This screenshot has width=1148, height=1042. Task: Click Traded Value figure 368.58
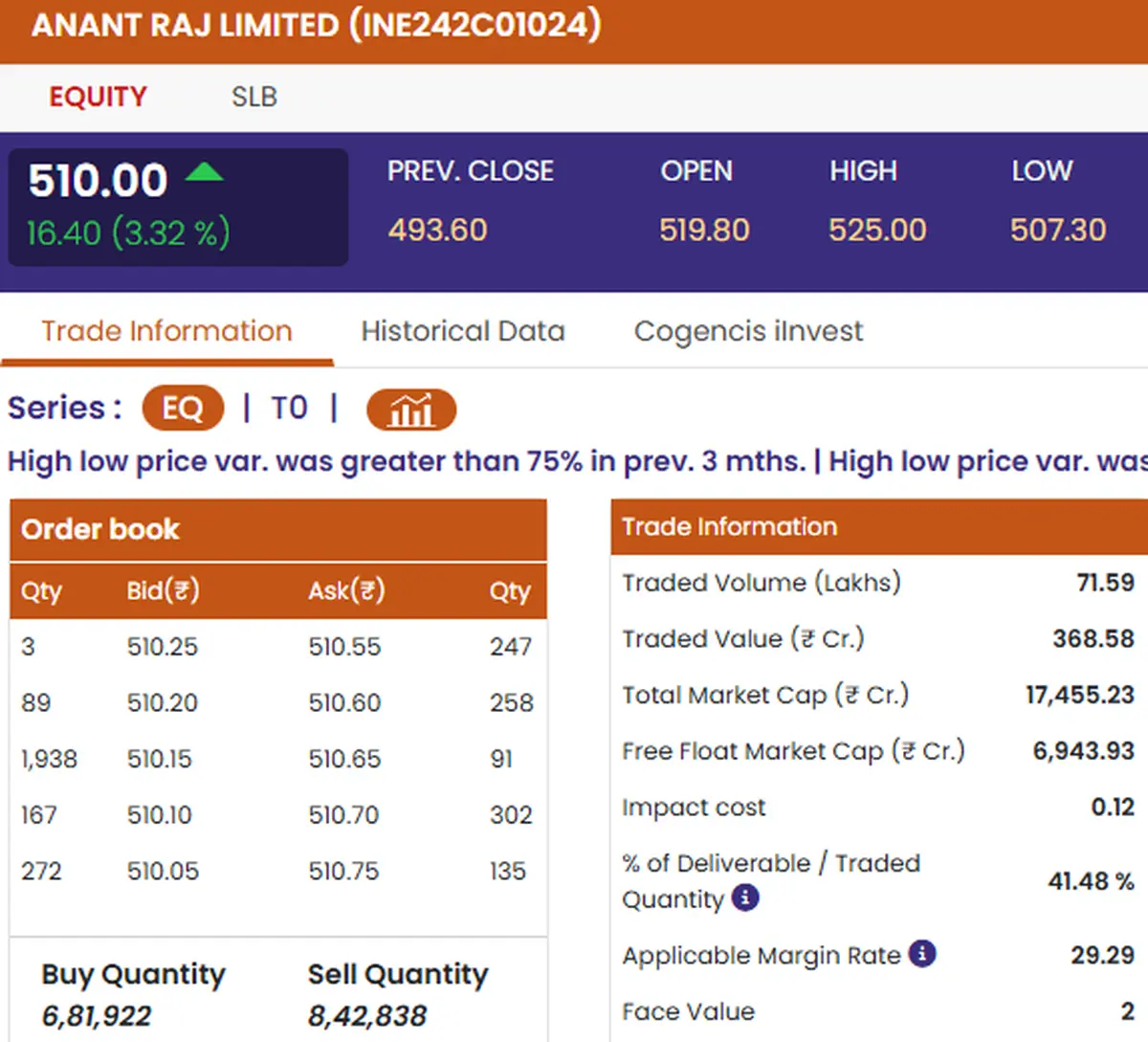pyautogui.click(x=1093, y=638)
